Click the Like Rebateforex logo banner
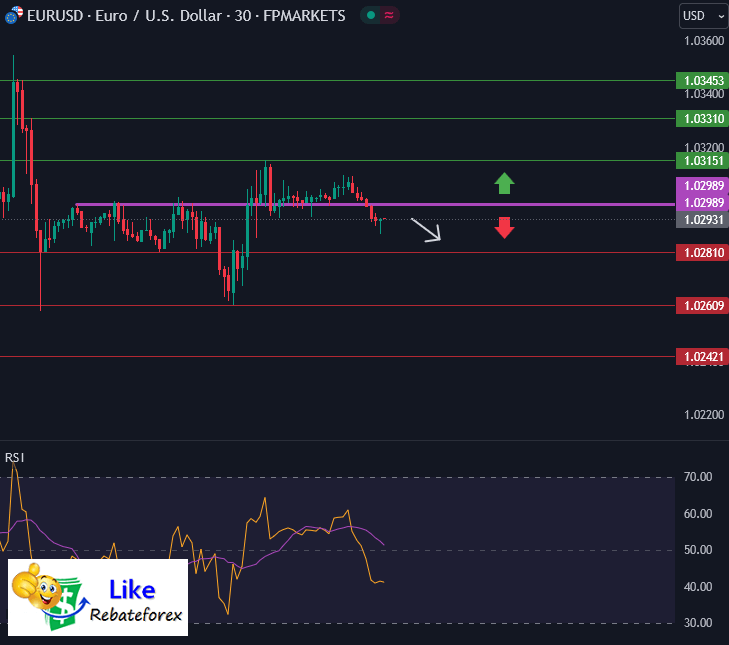This screenshot has height=645, width=729. click(98, 598)
